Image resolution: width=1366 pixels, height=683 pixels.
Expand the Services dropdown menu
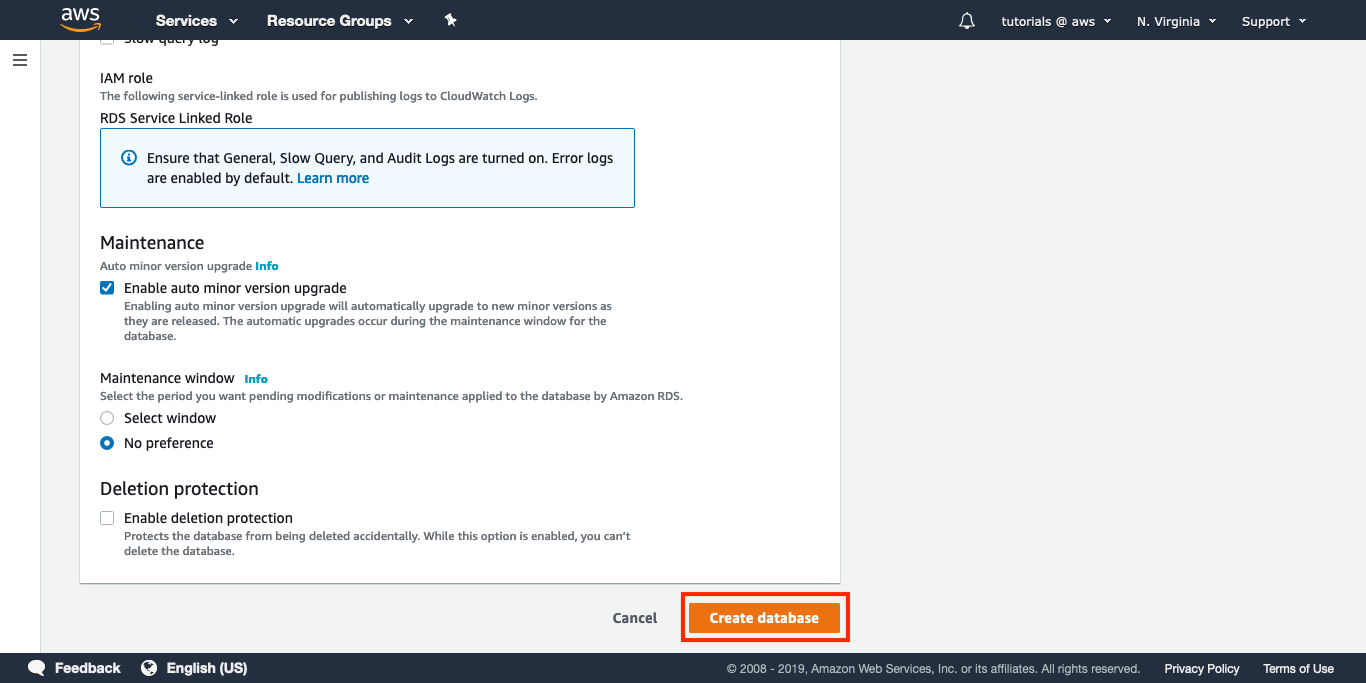196,20
